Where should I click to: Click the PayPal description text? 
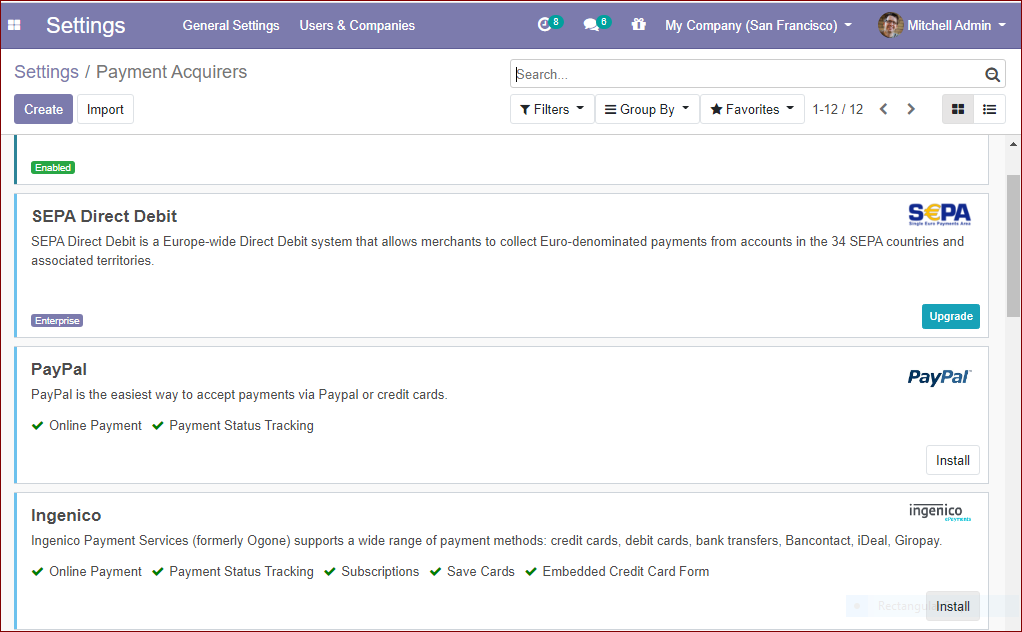click(x=239, y=395)
